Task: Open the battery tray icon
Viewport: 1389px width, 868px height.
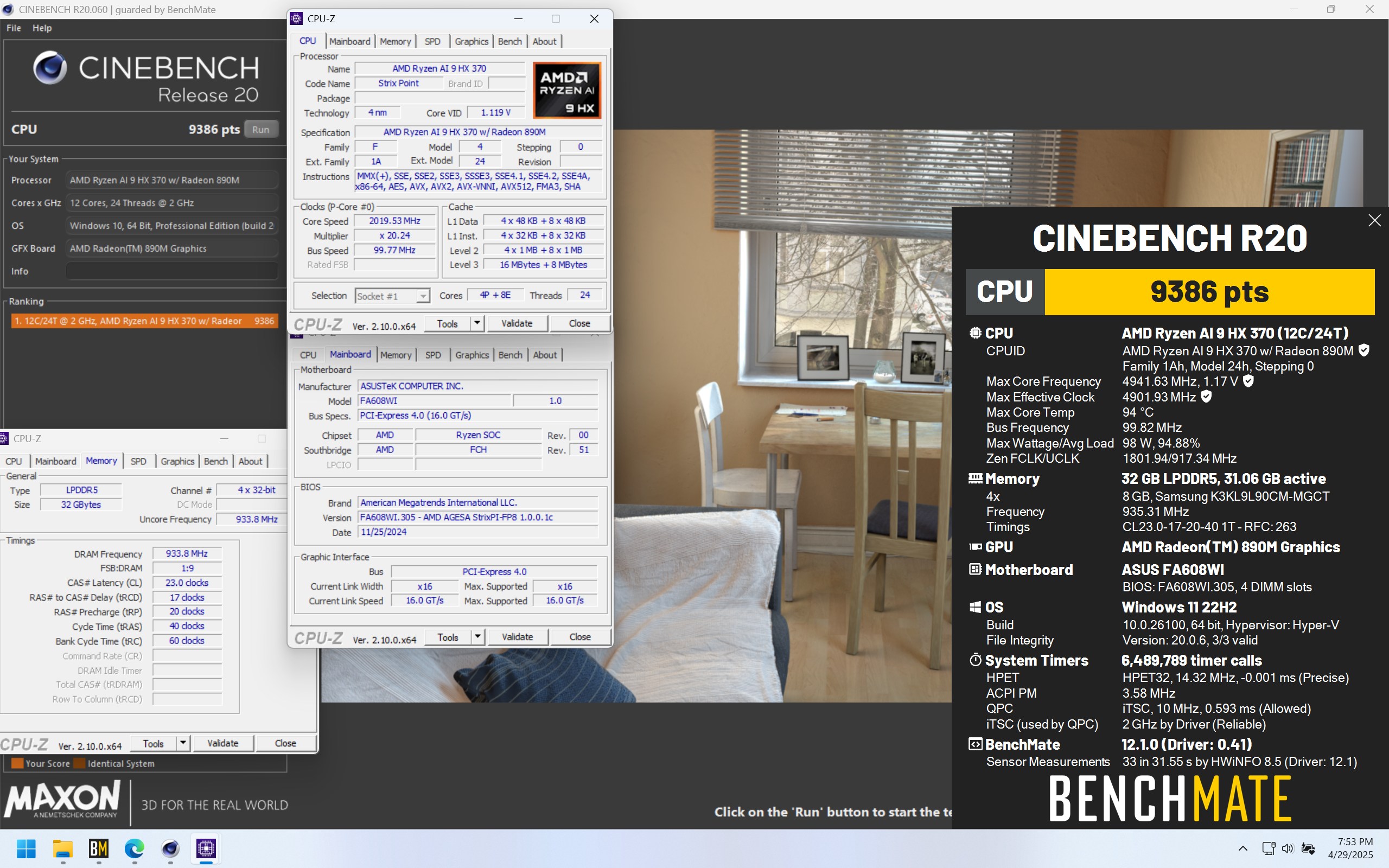Action: (1308, 848)
